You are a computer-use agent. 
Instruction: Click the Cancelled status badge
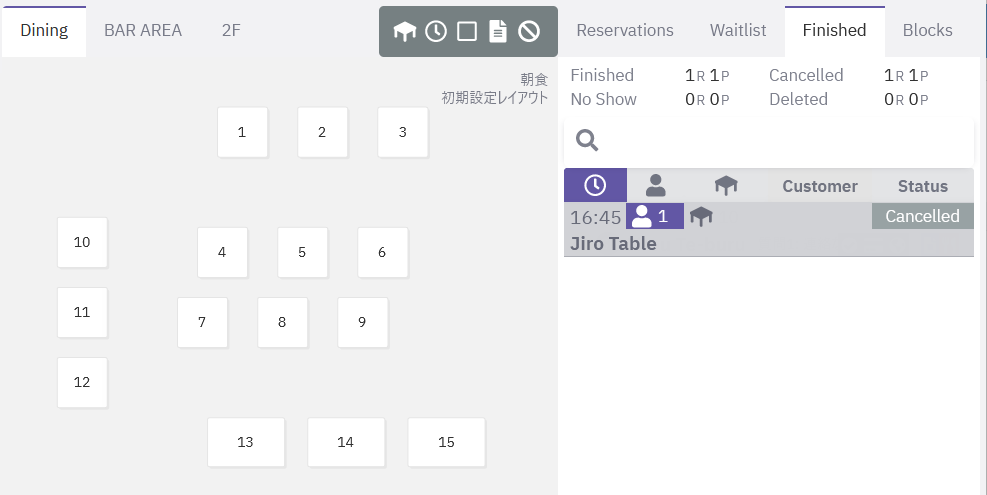point(922,216)
